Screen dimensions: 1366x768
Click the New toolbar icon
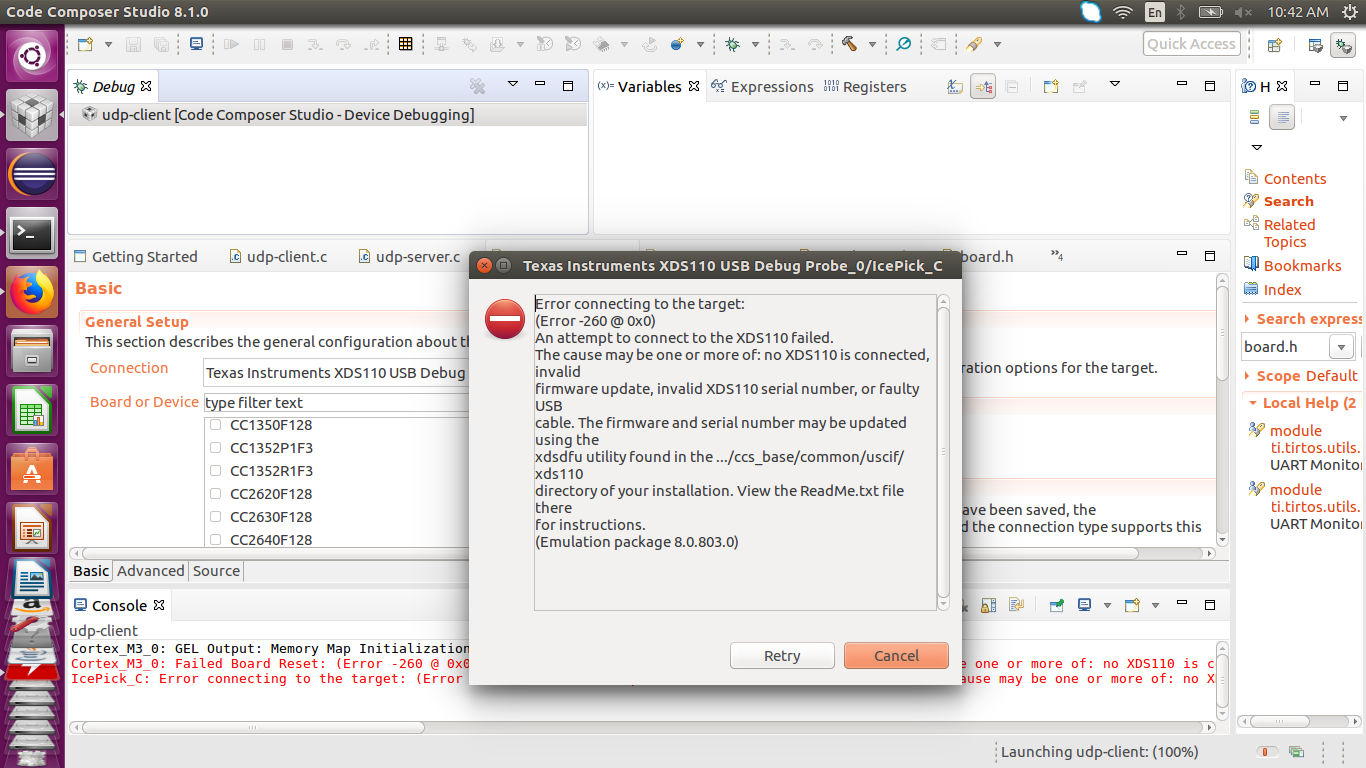point(85,44)
